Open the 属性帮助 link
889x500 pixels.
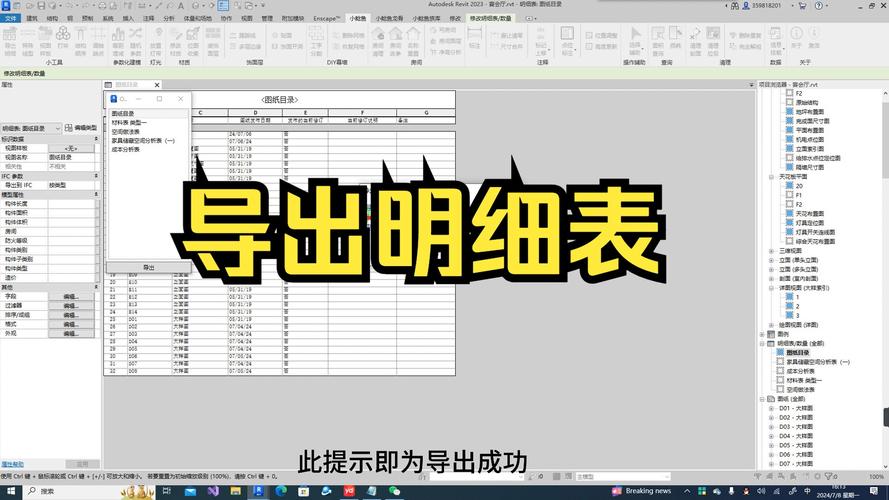pyautogui.click(x=12, y=464)
